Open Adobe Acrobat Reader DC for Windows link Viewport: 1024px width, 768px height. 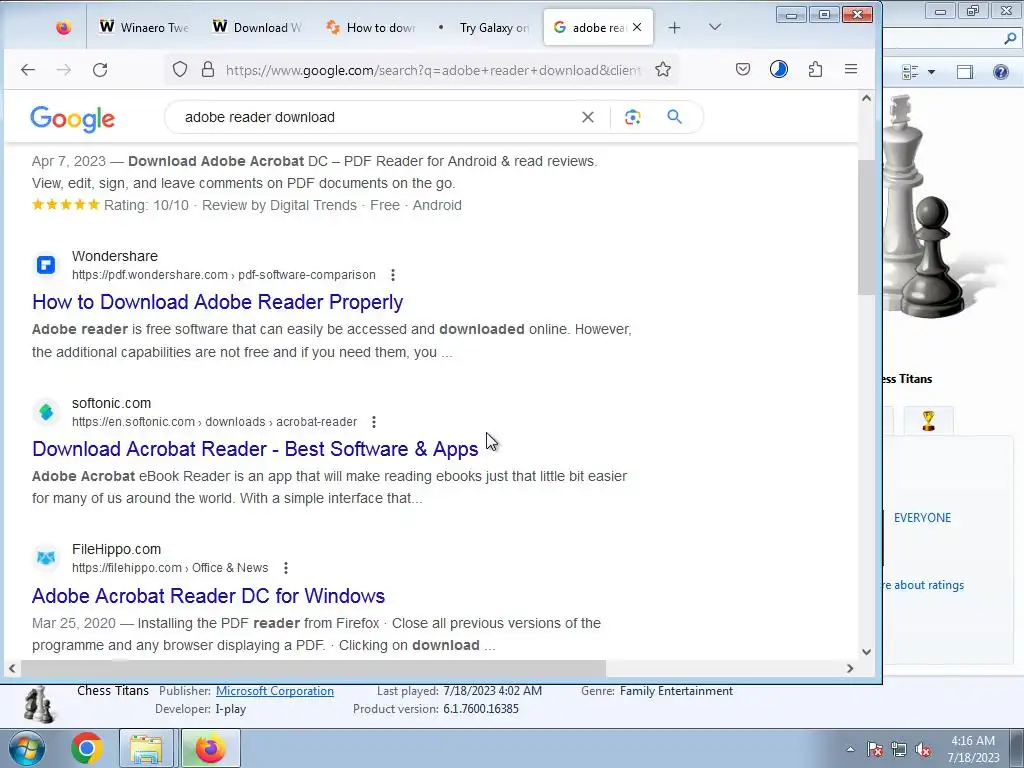coord(208,596)
